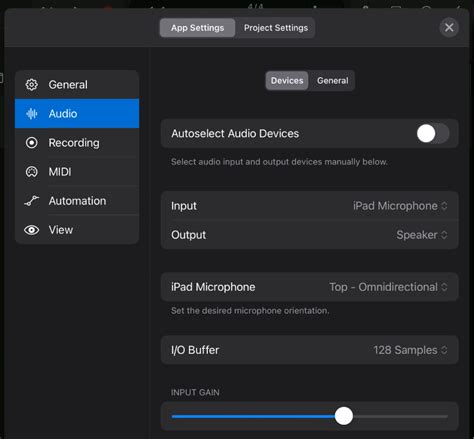Click the gear icon beside General
Screen dimensions: 474x439
coord(32,85)
